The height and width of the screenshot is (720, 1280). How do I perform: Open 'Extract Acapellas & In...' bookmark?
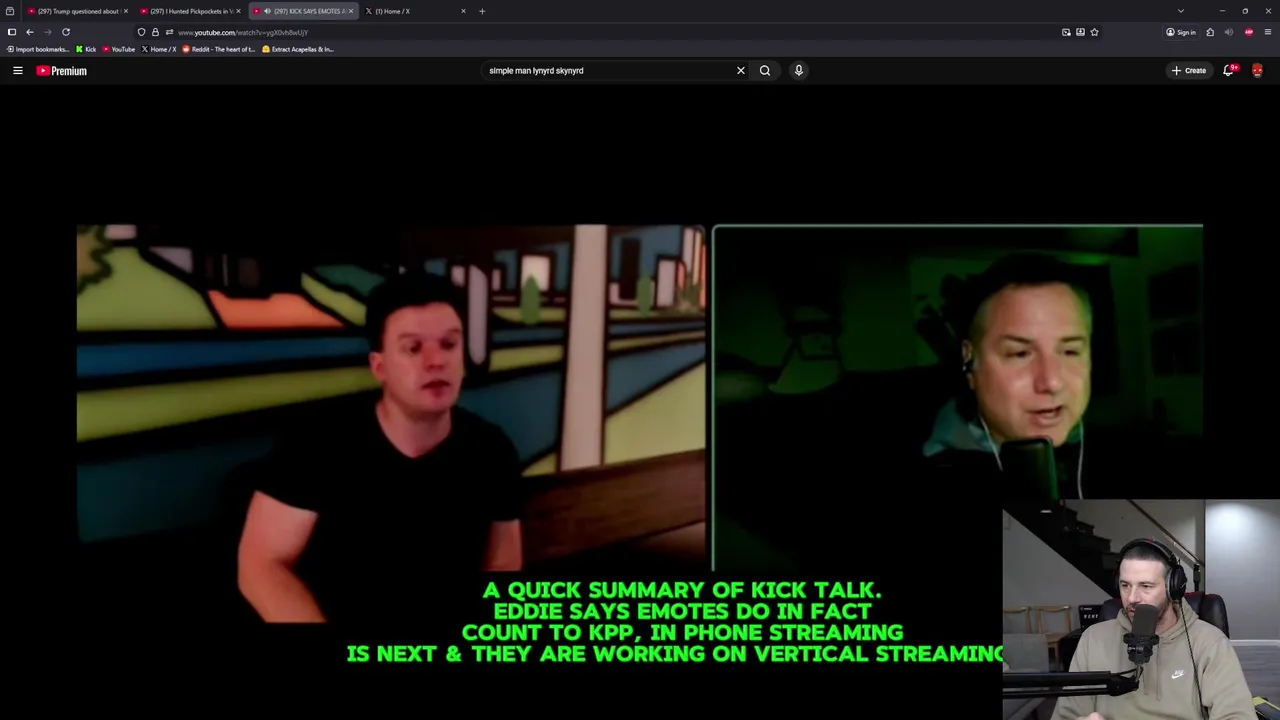pos(298,49)
